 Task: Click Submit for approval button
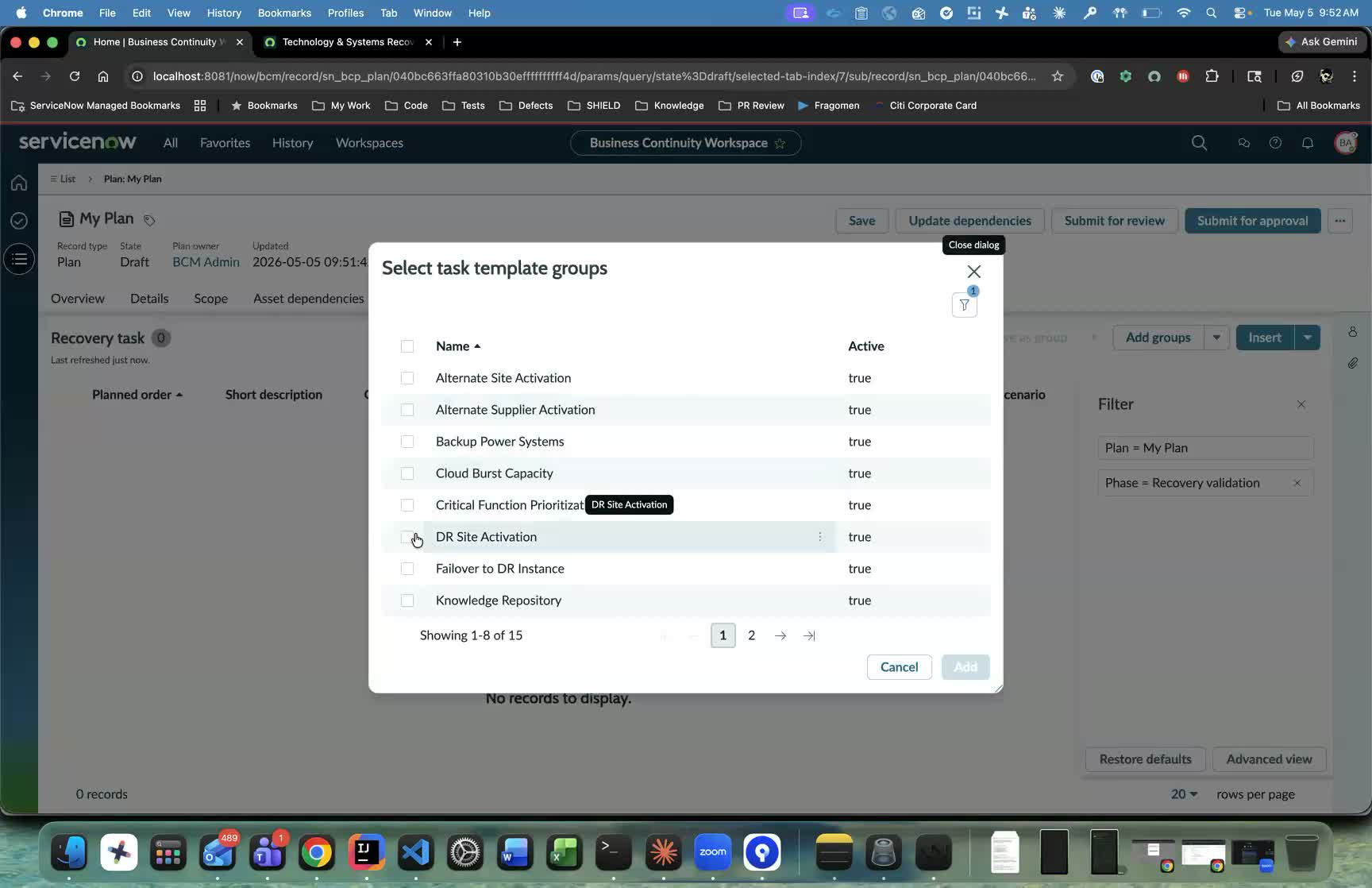tap(1252, 221)
